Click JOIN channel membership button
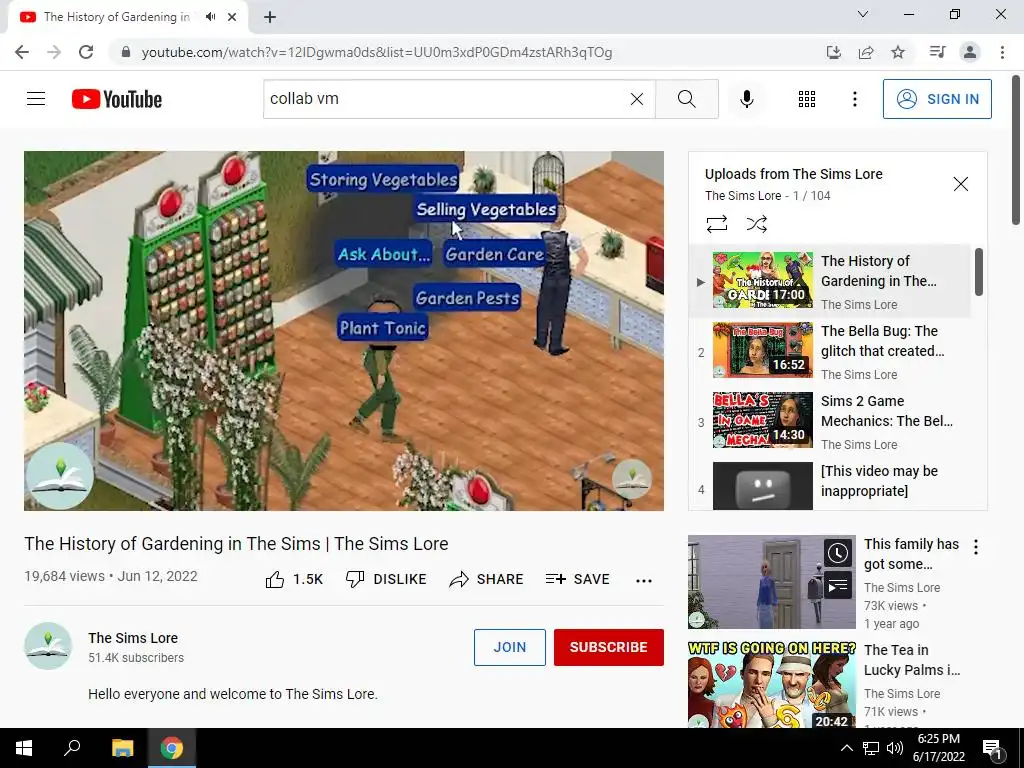The height and width of the screenshot is (768, 1024). (x=509, y=647)
